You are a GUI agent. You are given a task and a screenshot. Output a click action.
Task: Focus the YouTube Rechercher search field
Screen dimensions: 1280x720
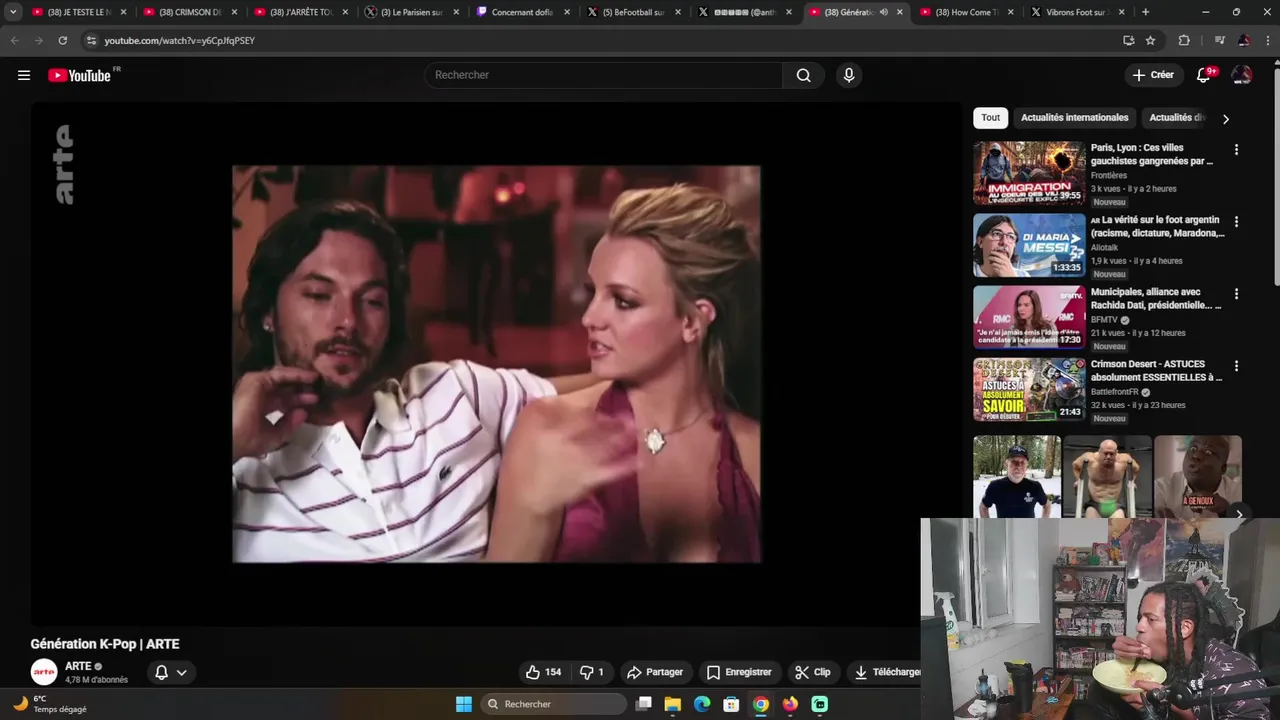(x=604, y=75)
